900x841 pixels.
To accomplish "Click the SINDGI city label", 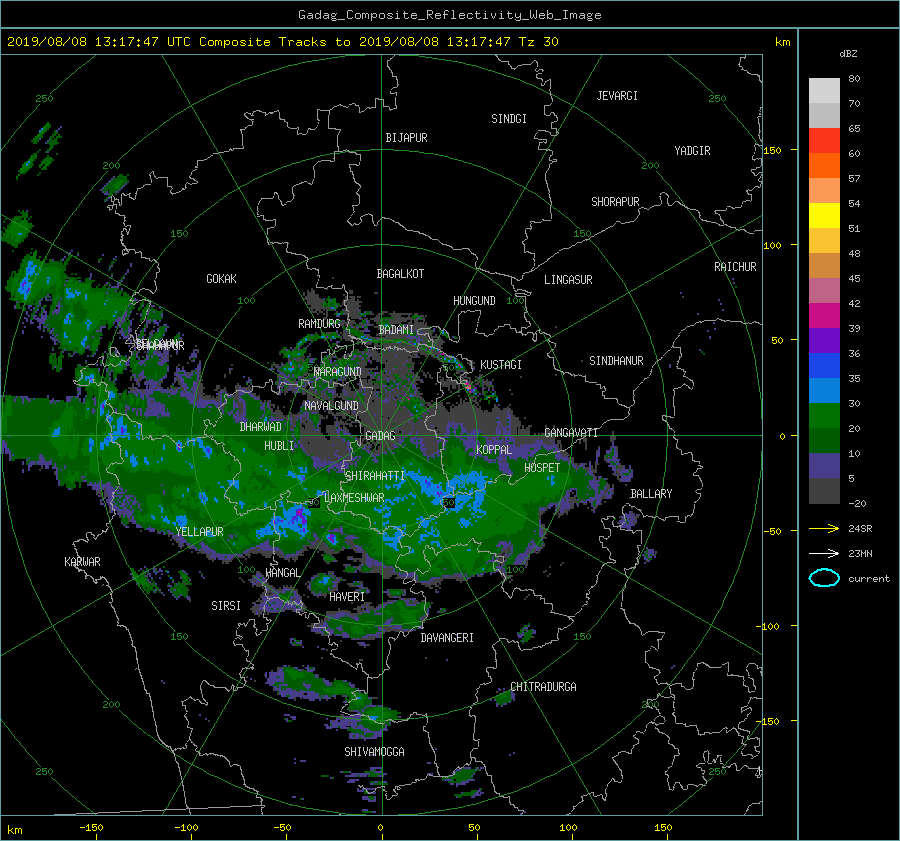I will [x=509, y=119].
